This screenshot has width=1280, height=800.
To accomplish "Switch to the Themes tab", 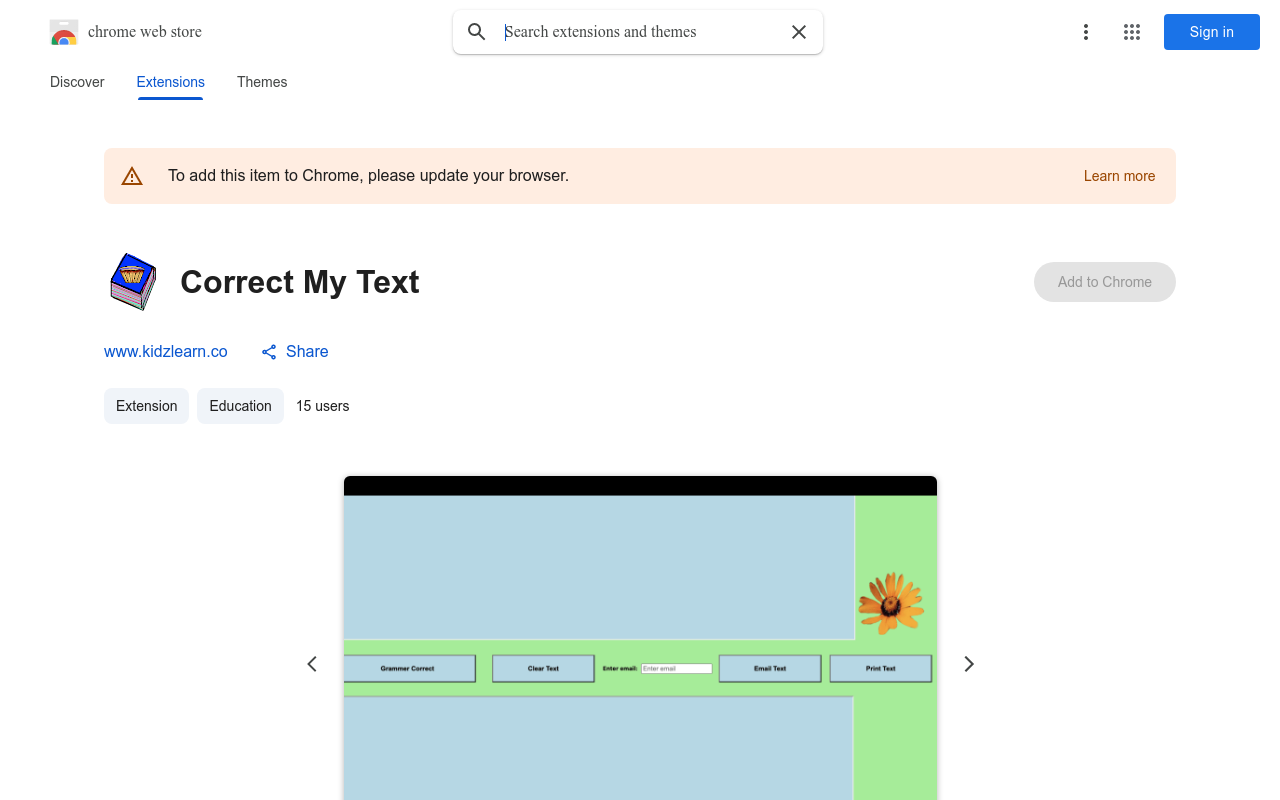I will [x=262, y=82].
